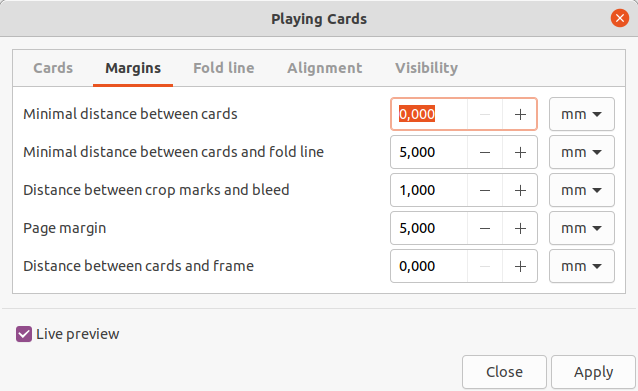The height and width of the screenshot is (391, 638).
Task: Increase distance between cards and frame
Action: pos(520,266)
